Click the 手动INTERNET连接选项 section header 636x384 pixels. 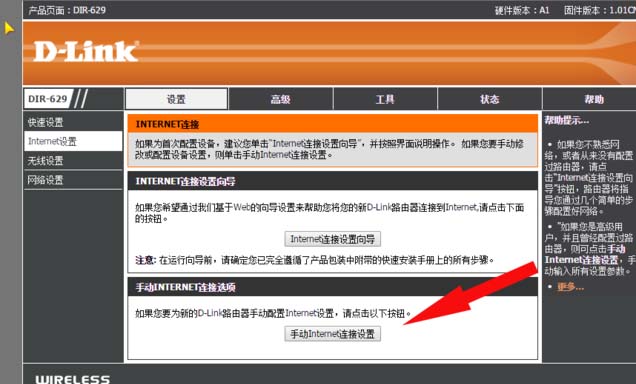pyautogui.click(x=333, y=287)
